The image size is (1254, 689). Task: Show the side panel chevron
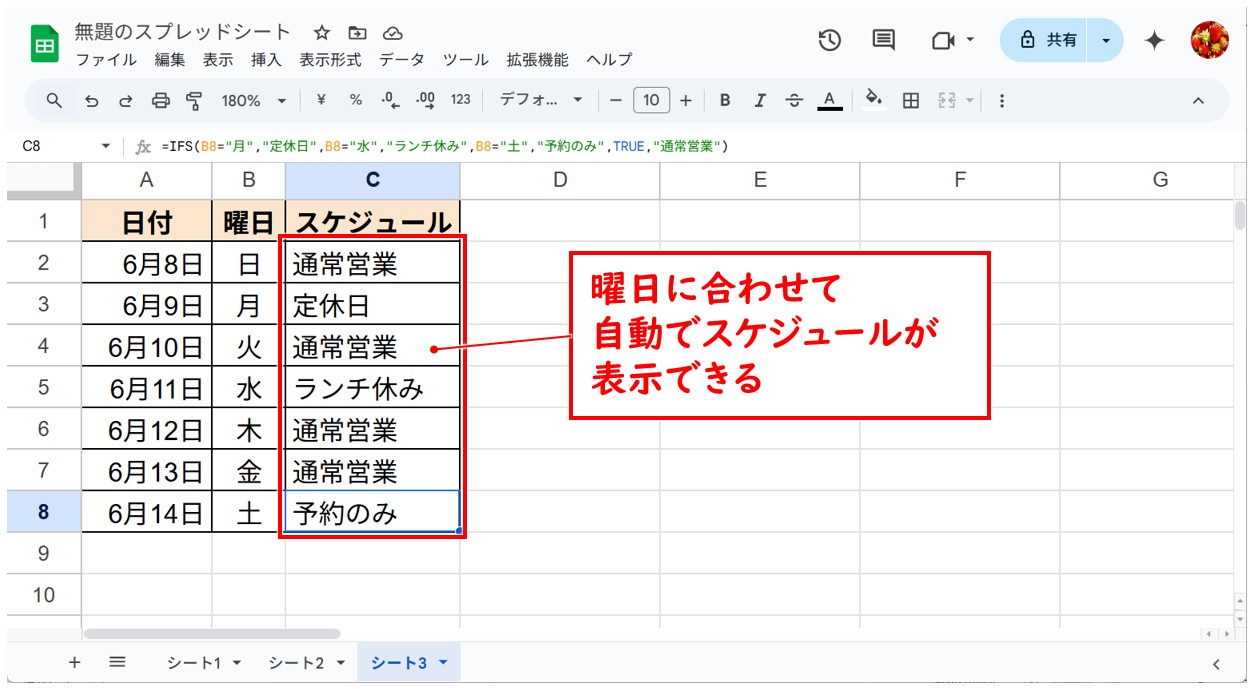[x=1217, y=663]
